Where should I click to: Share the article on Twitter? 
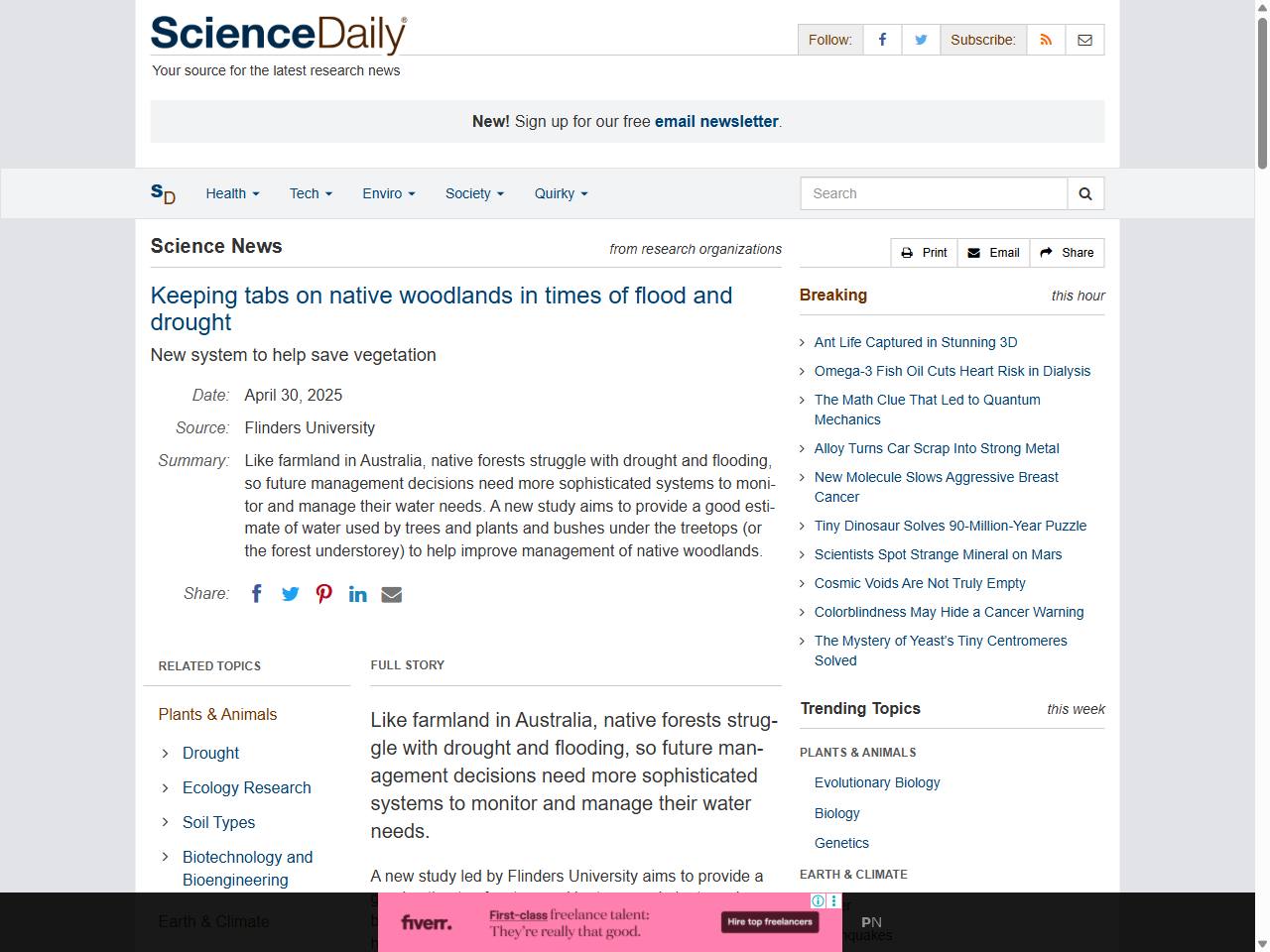290,593
